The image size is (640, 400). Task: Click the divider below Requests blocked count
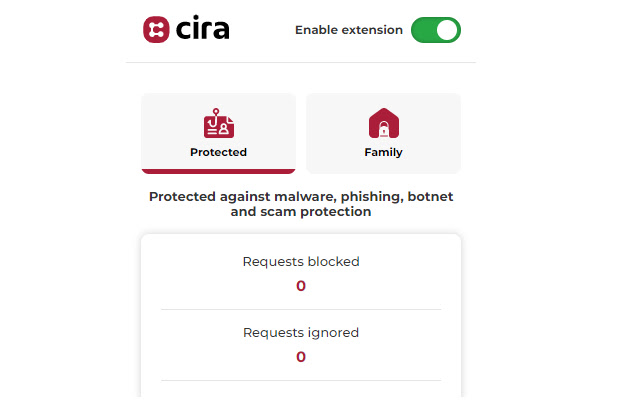(301, 310)
